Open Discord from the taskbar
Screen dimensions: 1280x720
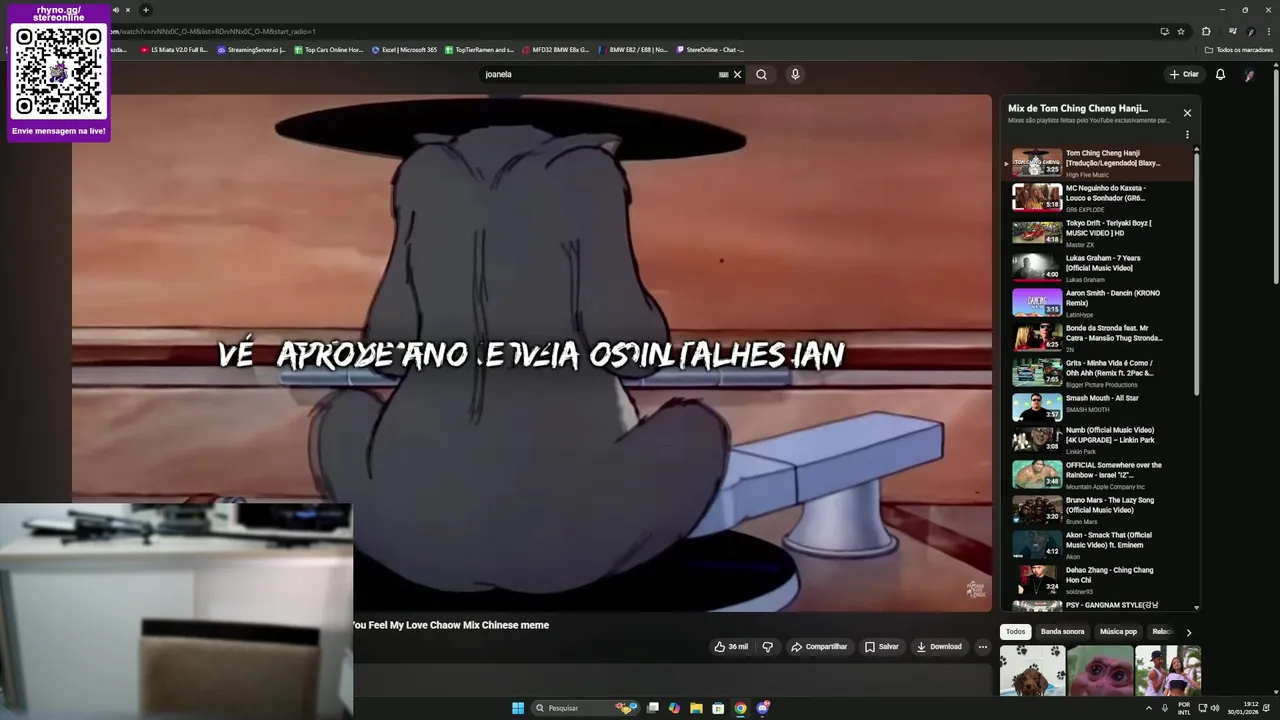[763, 708]
